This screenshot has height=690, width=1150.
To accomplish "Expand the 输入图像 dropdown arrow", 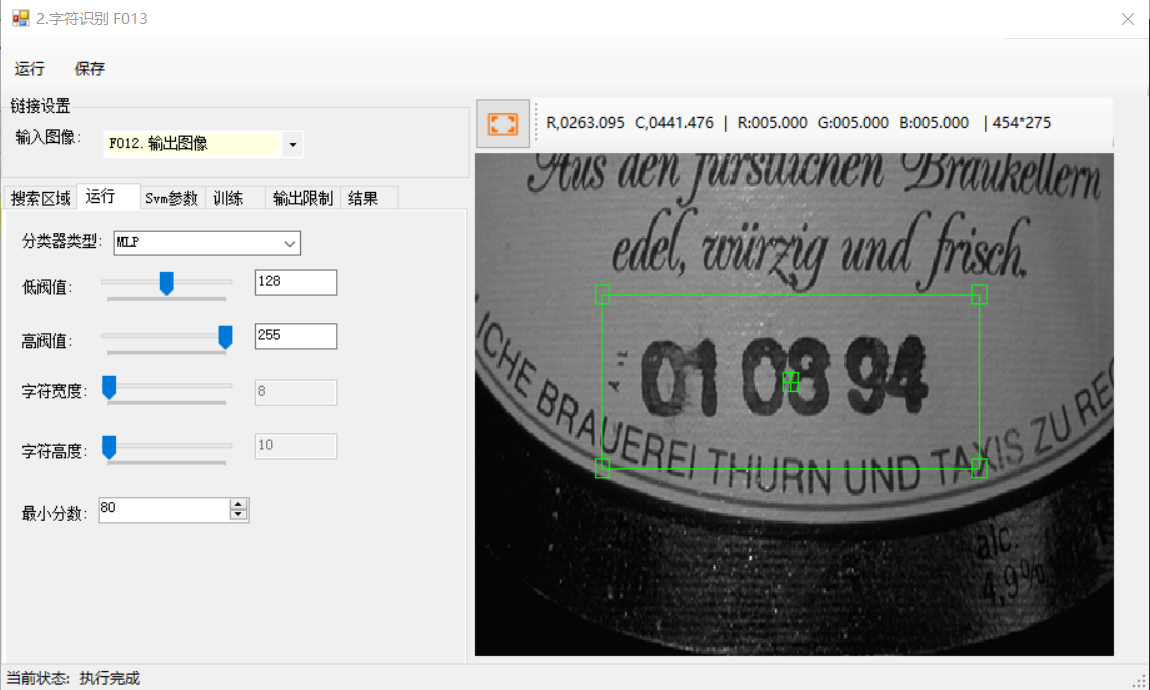I will (x=293, y=144).
